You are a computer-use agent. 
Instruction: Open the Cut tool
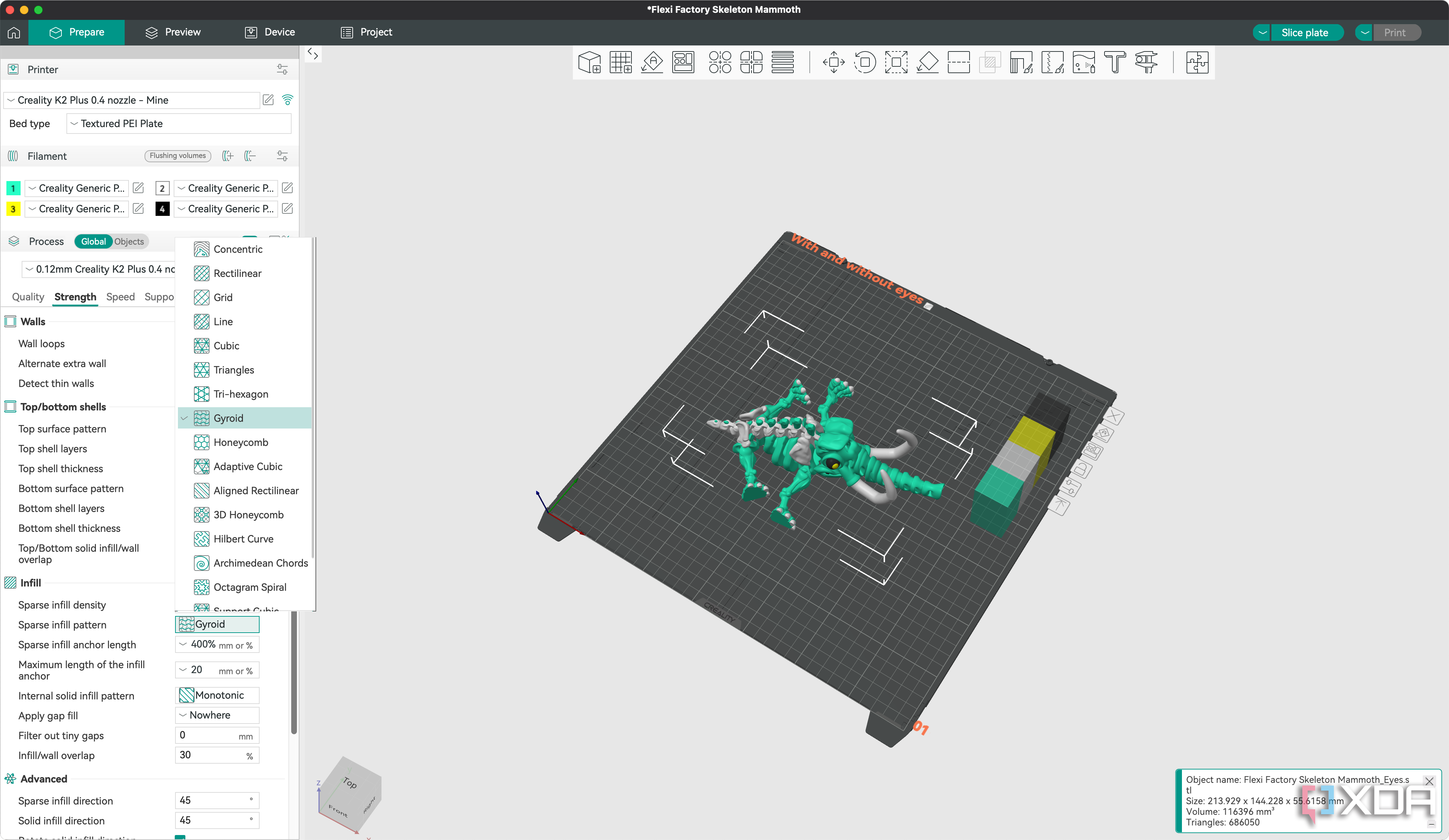pyautogui.click(x=959, y=62)
